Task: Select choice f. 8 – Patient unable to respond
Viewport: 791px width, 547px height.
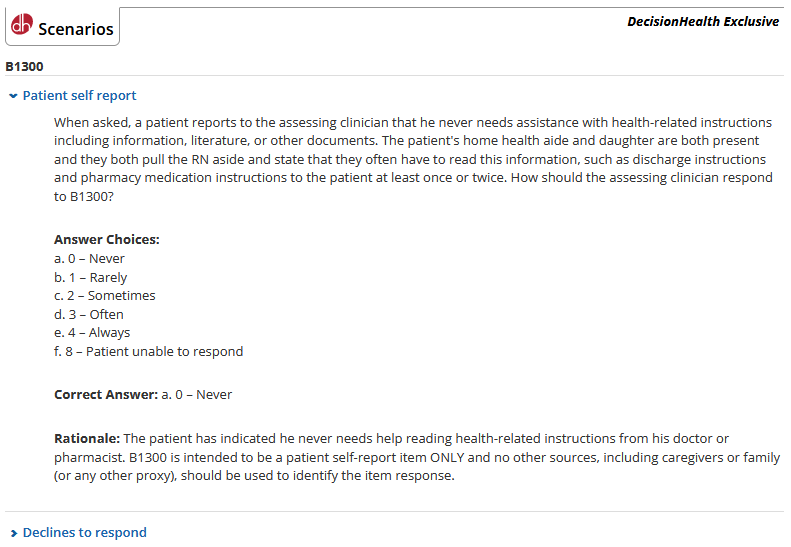Action: click(148, 351)
